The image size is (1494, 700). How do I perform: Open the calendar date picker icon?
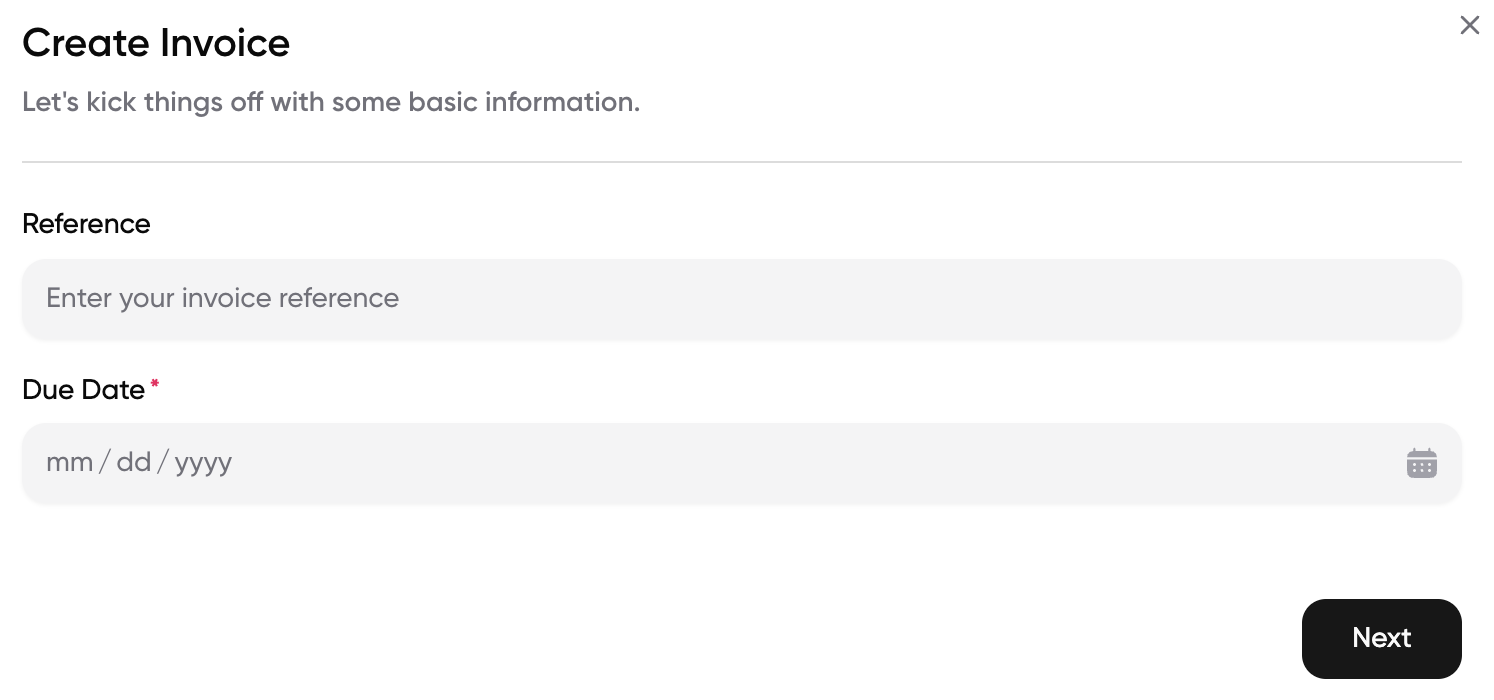click(1421, 463)
